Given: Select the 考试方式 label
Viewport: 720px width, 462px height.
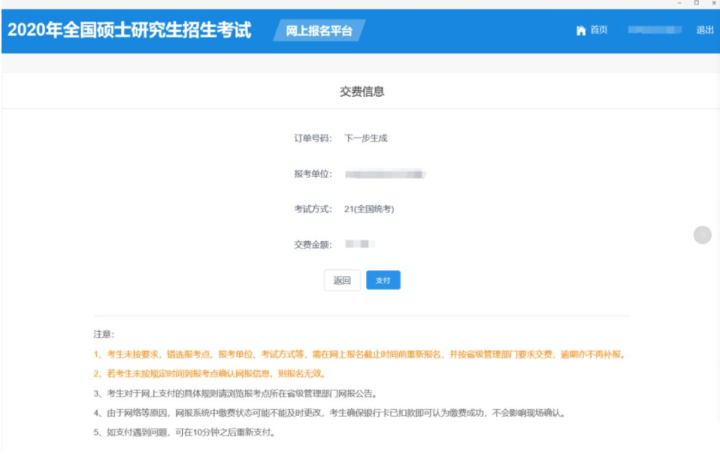Looking at the screenshot, I should [x=313, y=209].
